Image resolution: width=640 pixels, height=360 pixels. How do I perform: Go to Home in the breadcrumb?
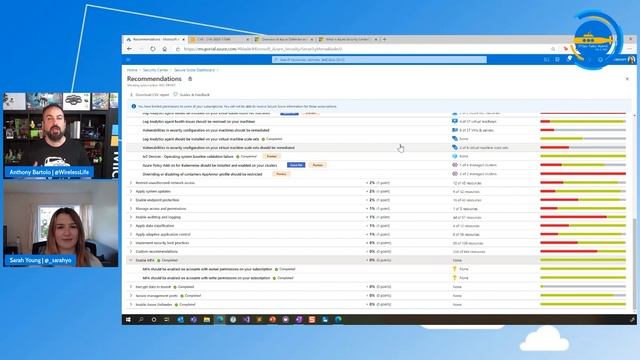[132, 70]
